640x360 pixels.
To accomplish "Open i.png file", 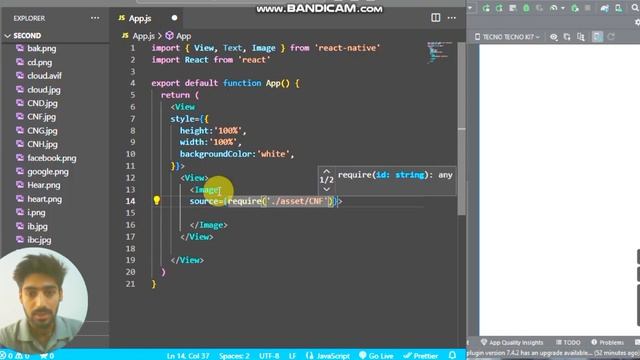I will pyautogui.click(x=36, y=213).
